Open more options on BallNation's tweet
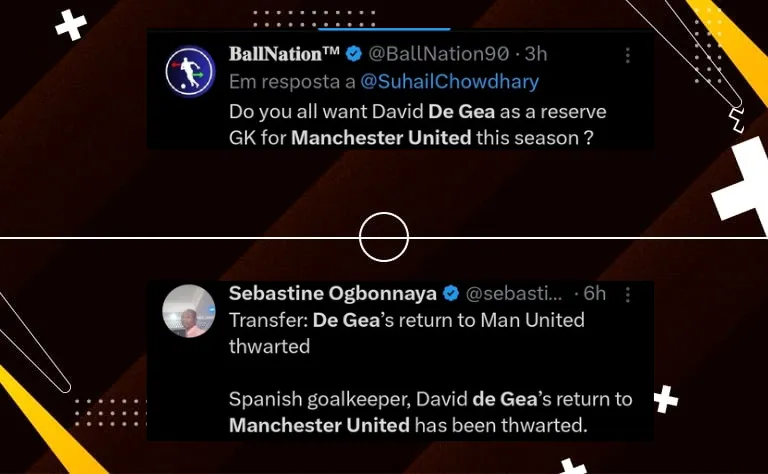 tap(627, 55)
